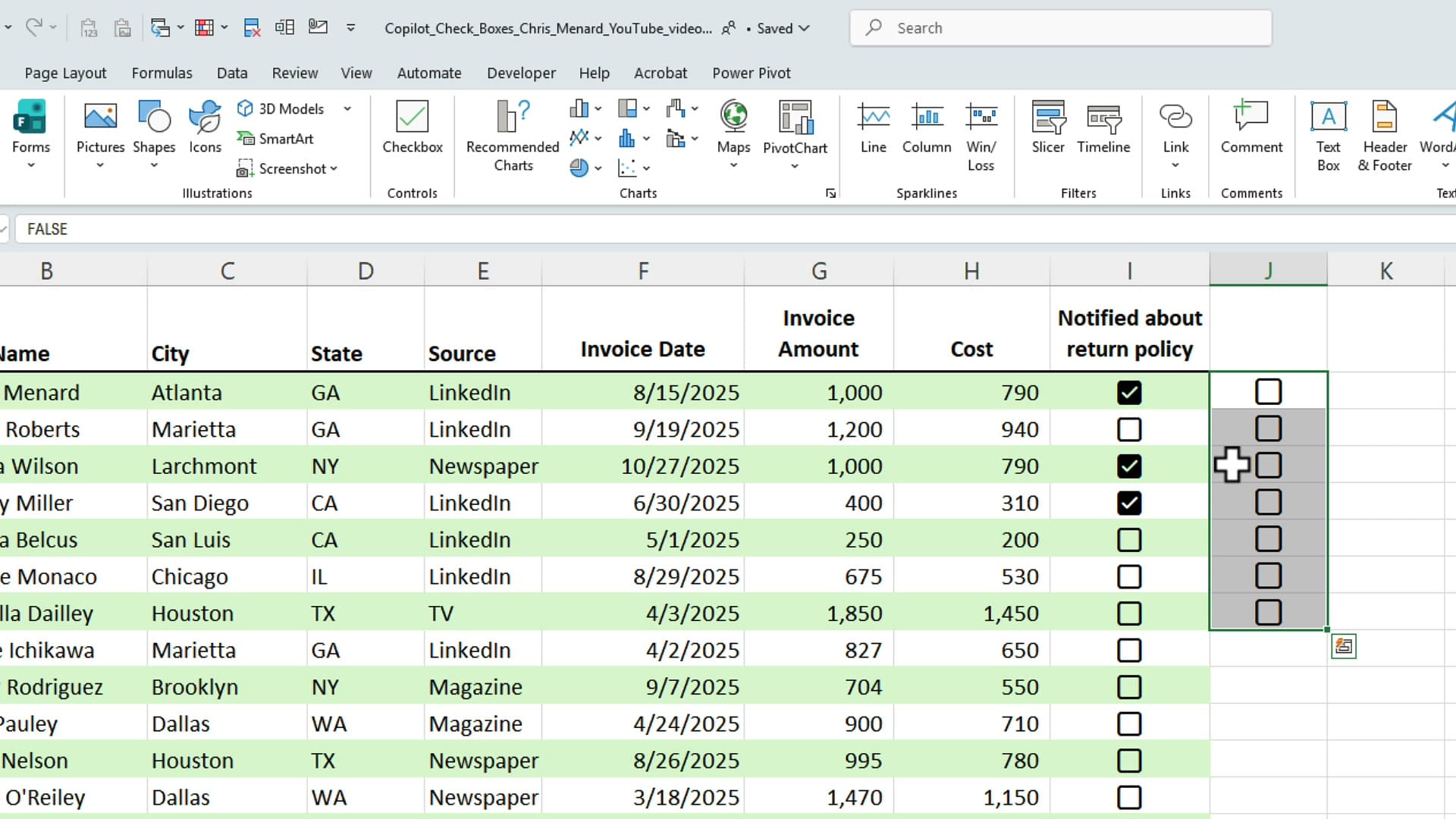1456x819 pixels.
Task: Insert a Checkbox control from ribbon
Action: click(413, 127)
